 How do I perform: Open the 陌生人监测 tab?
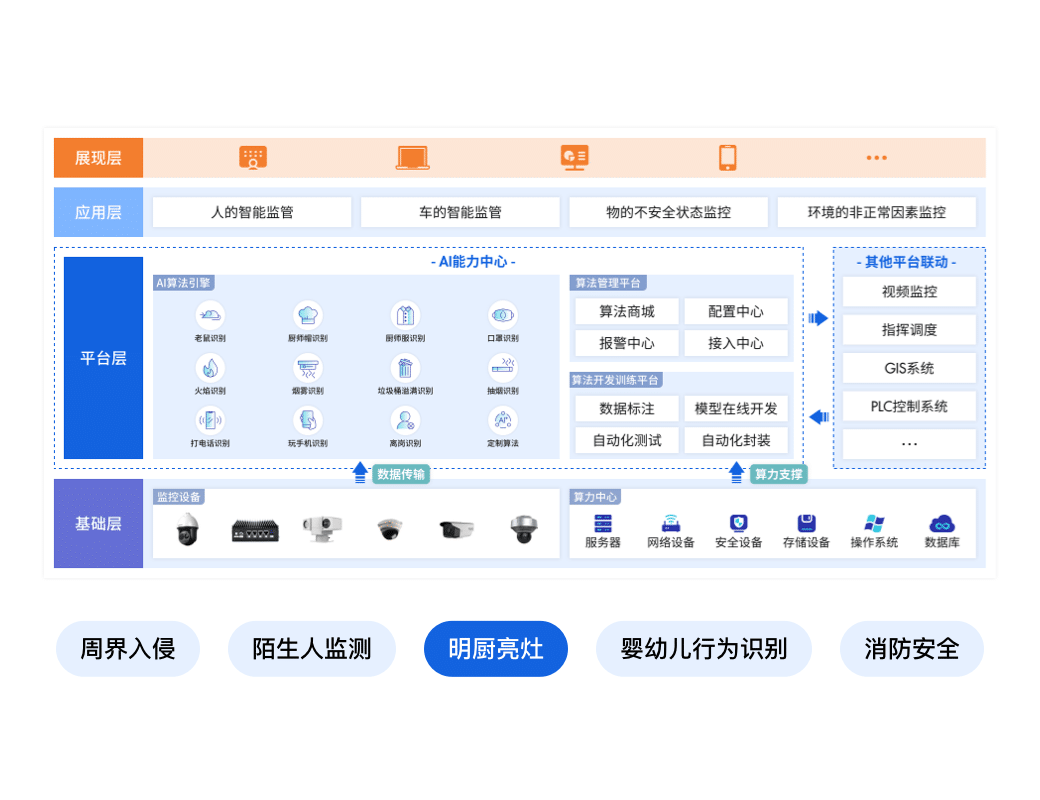311,649
